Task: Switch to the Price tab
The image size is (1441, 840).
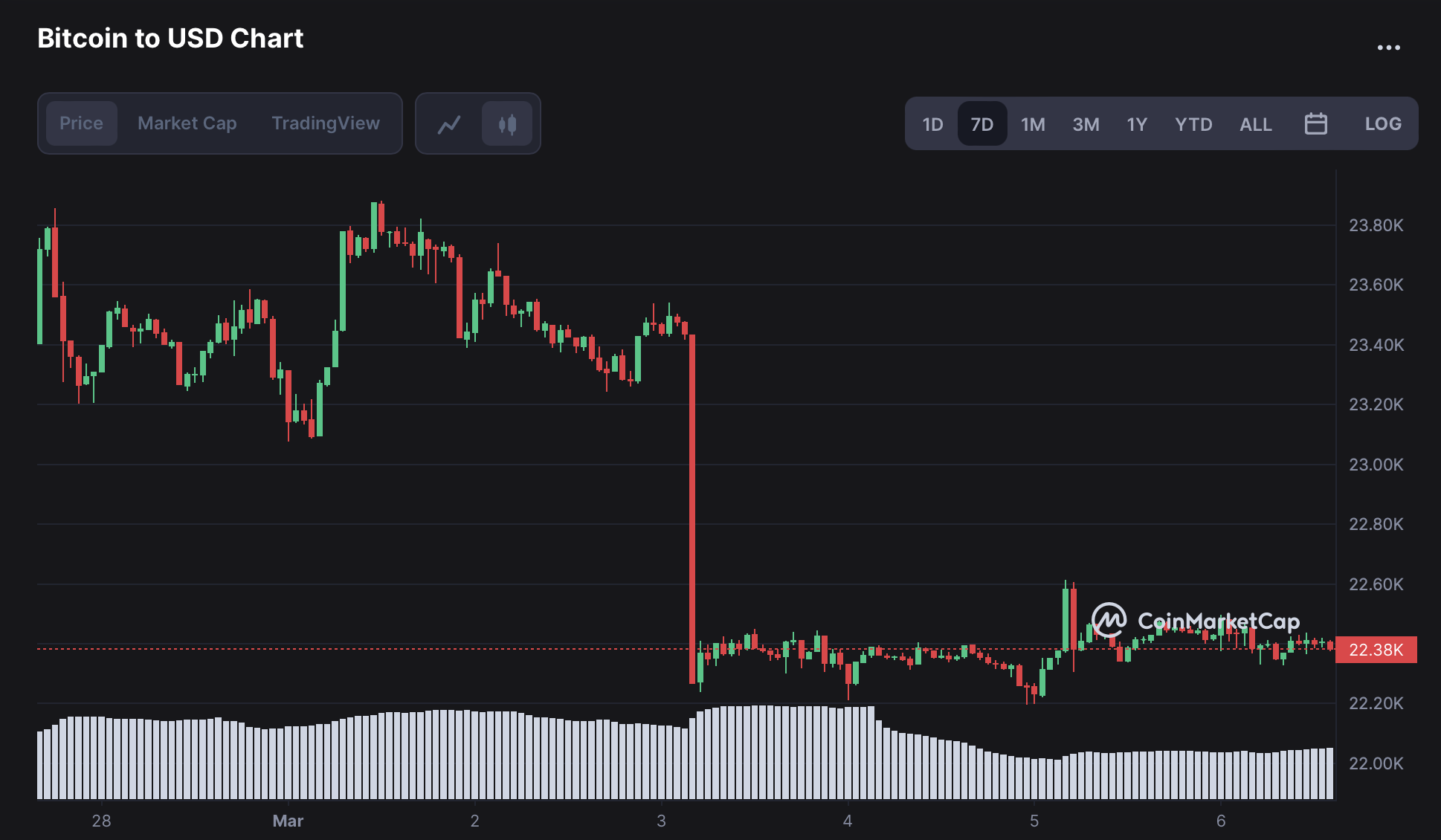Action: click(81, 123)
